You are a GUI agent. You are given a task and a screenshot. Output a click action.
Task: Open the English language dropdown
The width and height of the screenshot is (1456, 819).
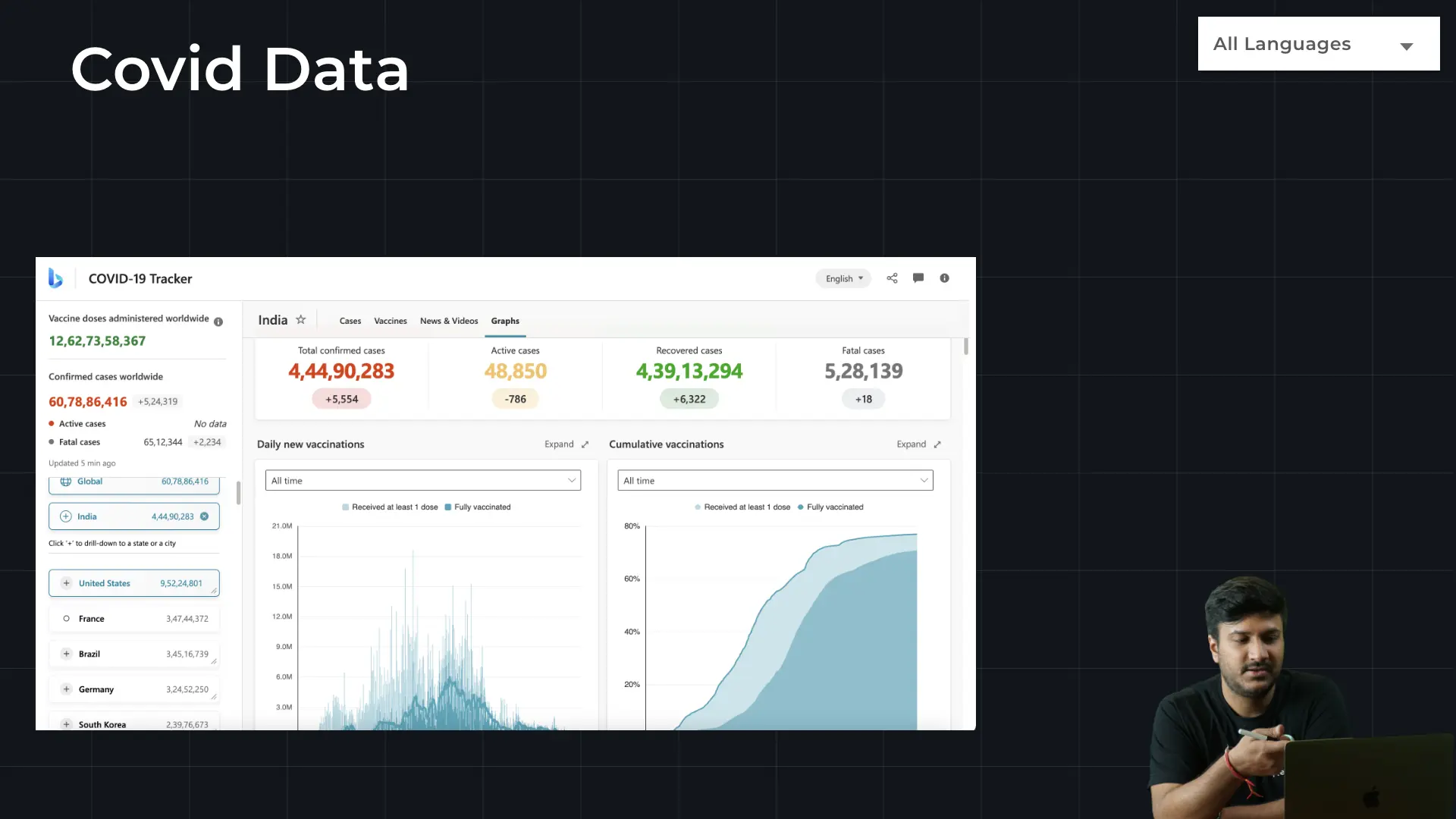coord(843,278)
